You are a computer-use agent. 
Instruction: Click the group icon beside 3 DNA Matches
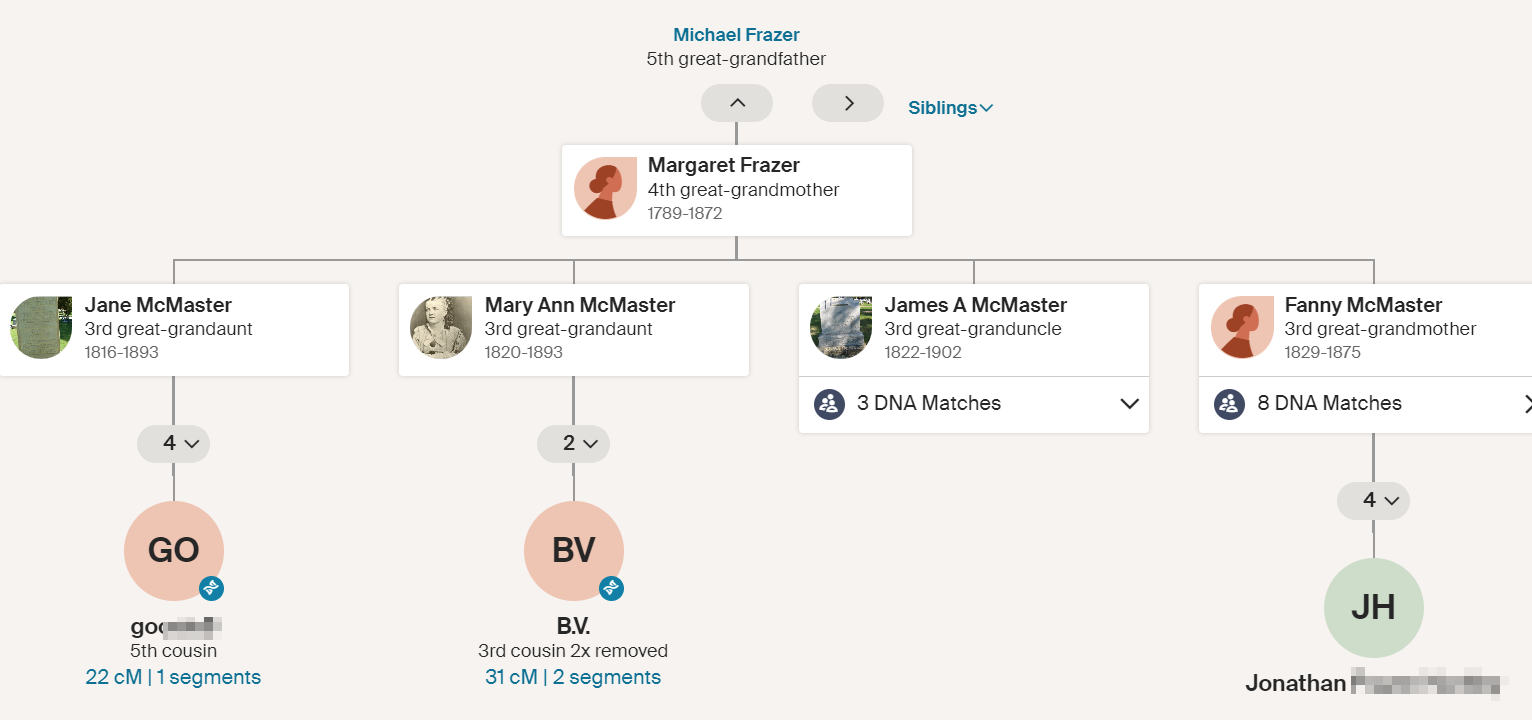tap(829, 404)
